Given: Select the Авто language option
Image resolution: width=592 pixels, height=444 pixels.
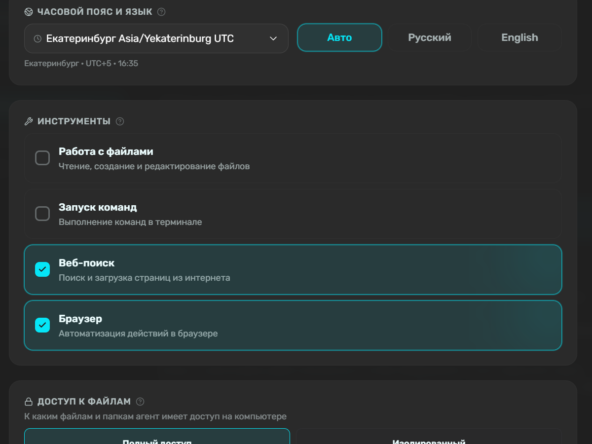Looking at the screenshot, I should pyautogui.click(x=339, y=37).
